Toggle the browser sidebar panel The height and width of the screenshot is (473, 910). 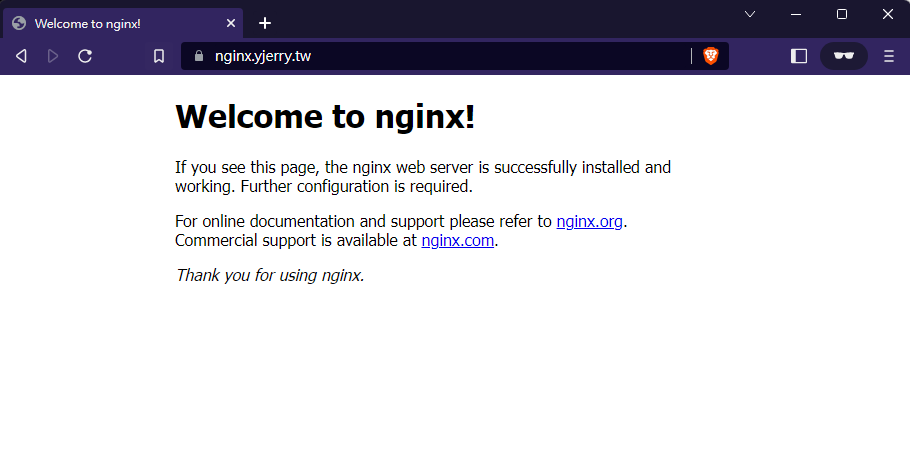point(799,56)
